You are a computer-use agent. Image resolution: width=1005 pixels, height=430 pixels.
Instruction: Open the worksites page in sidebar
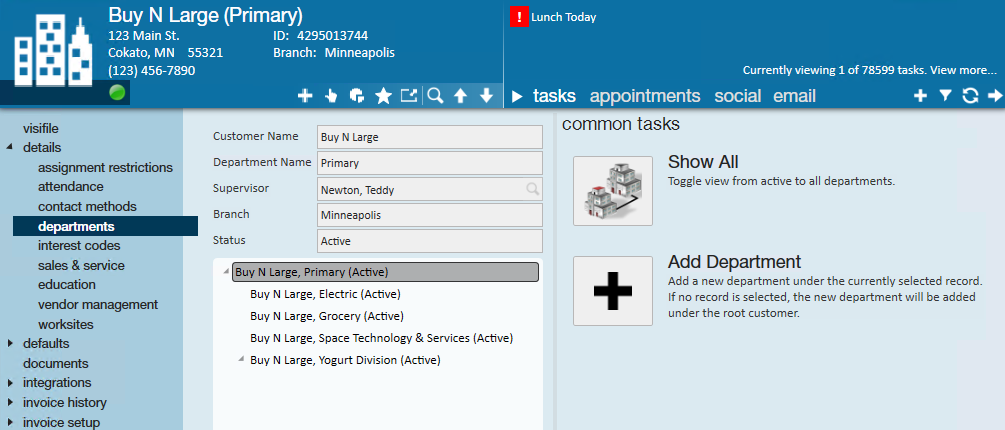click(65, 324)
